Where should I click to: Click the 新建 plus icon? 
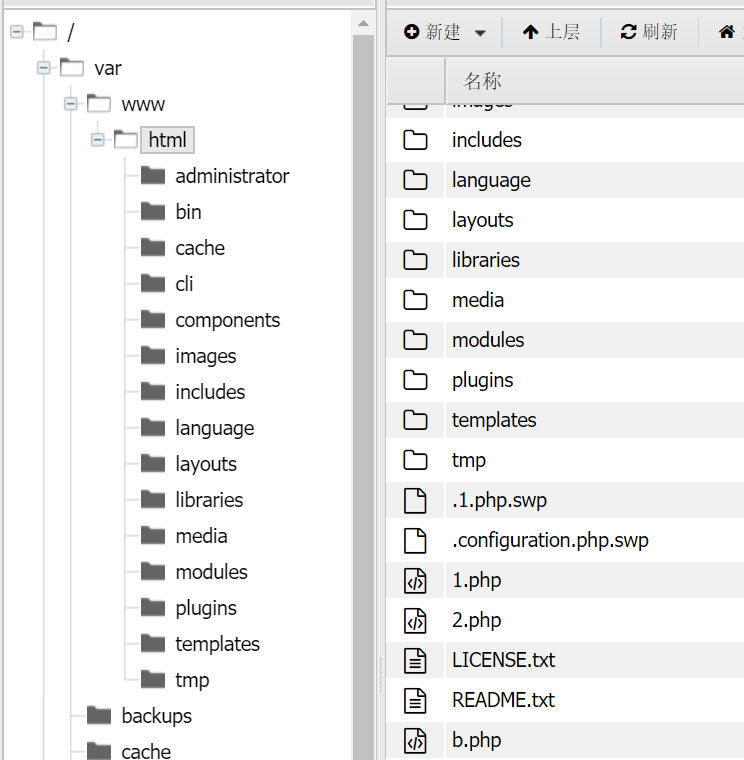pyautogui.click(x=412, y=32)
